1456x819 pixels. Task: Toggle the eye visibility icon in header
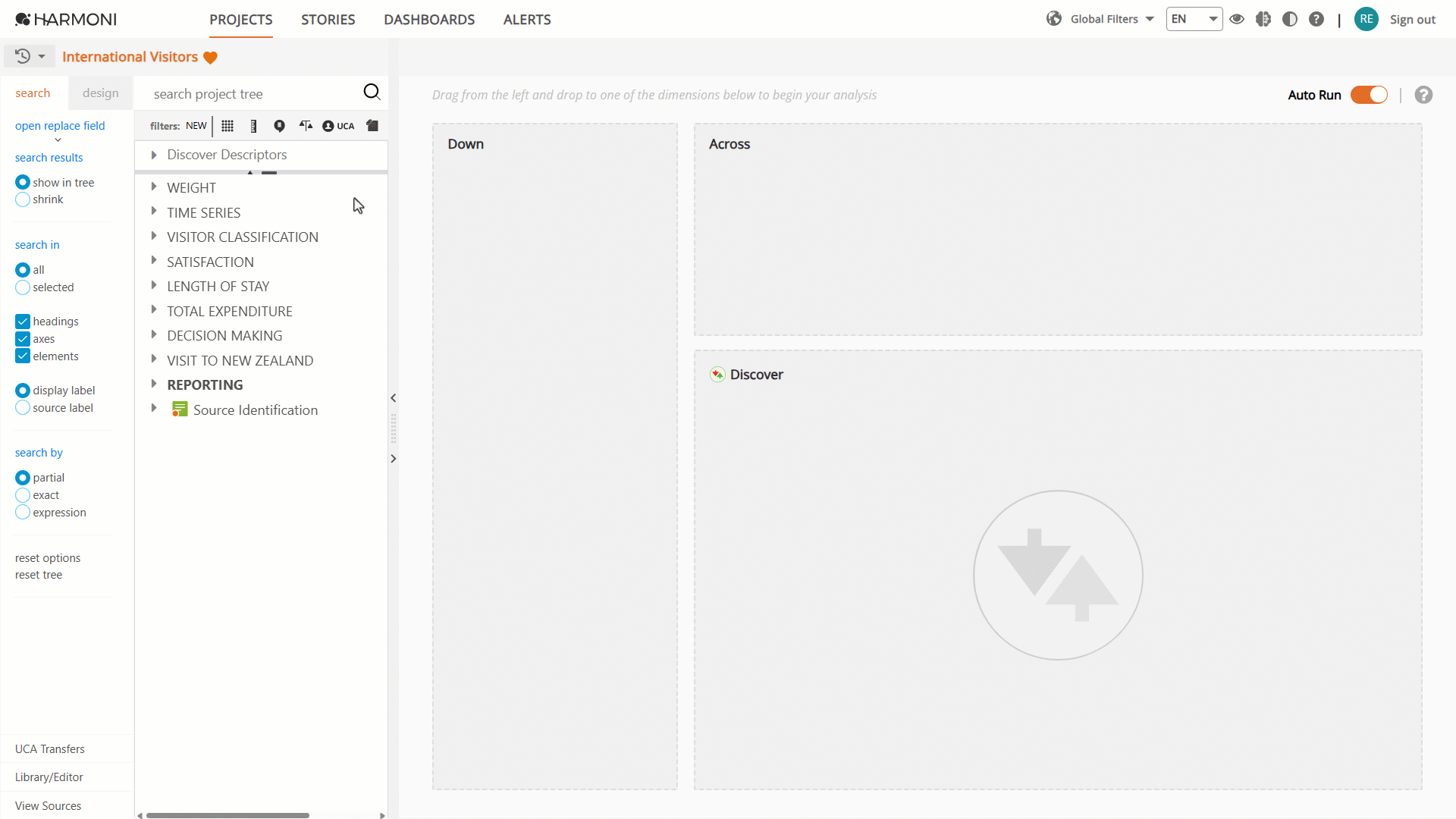[x=1237, y=19]
